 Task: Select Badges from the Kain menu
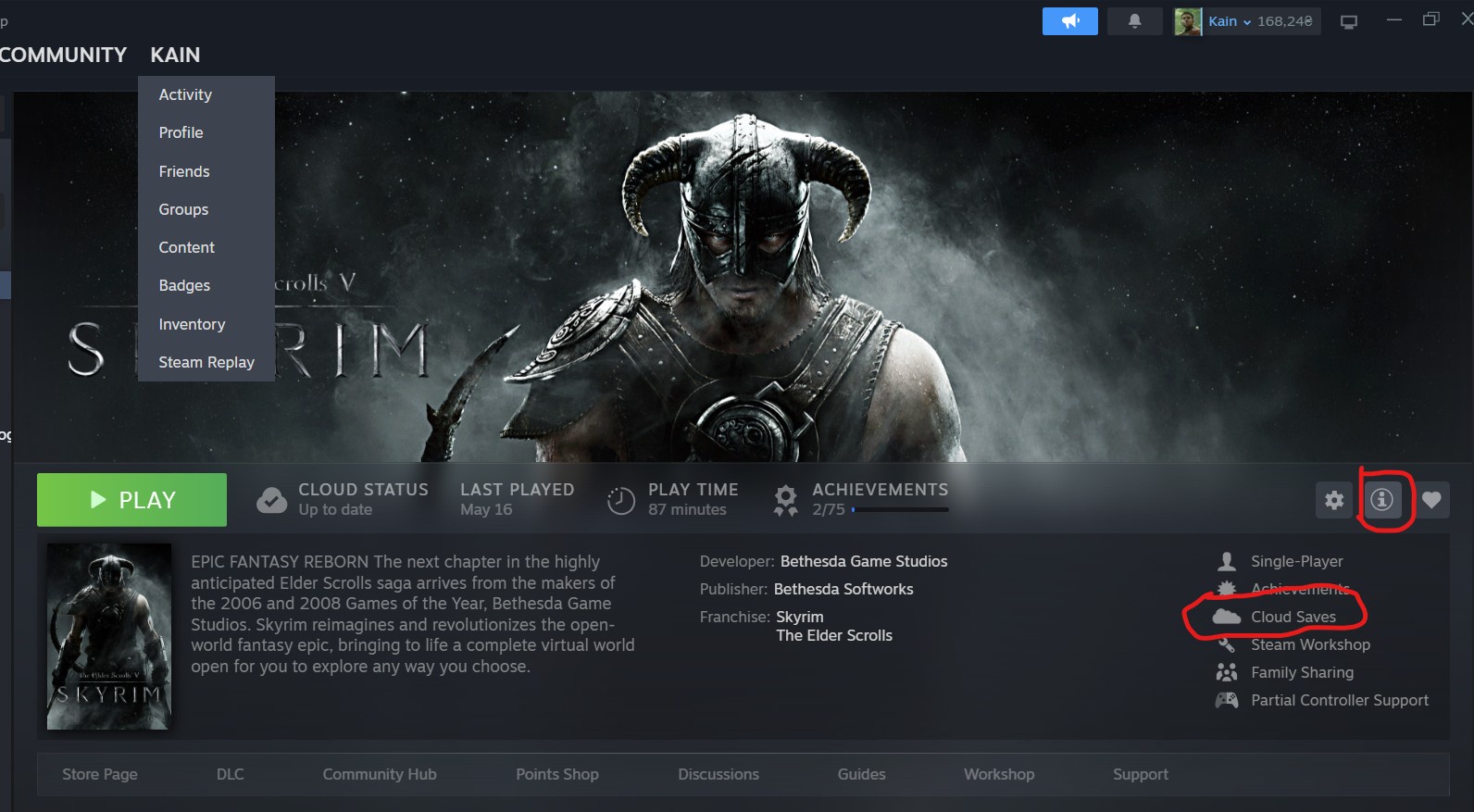[x=206, y=285]
